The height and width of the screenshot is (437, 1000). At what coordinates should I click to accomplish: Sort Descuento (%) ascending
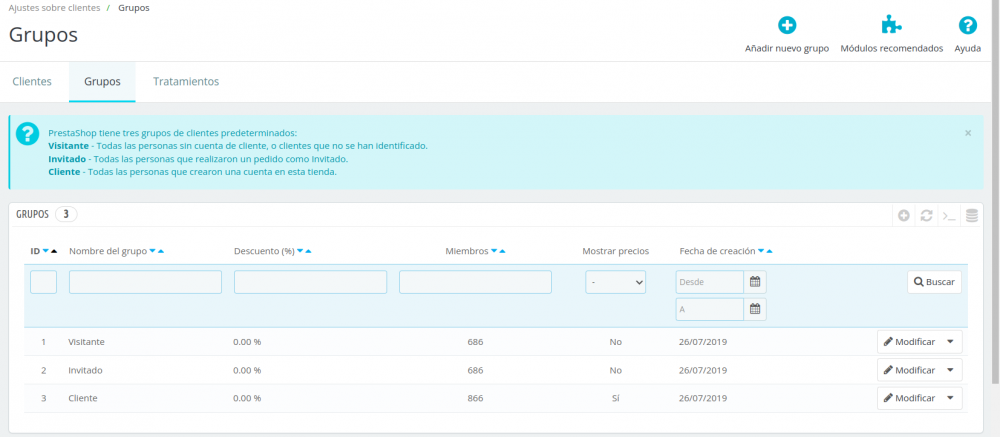pyautogui.click(x=309, y=251)
